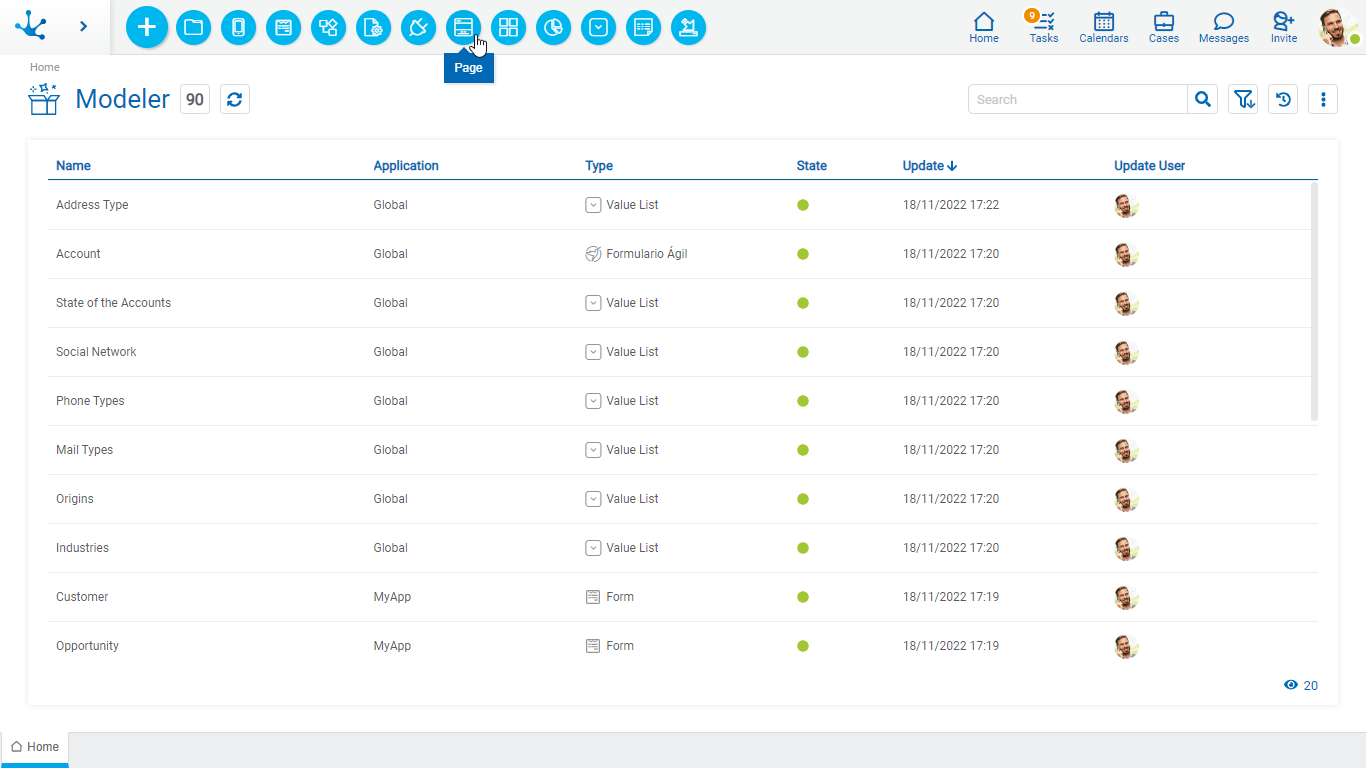Image resolution: width=1366 pixels, height=768 pixels.
Task: Click the green state dot for Origins
Action: tap(803, 499)
